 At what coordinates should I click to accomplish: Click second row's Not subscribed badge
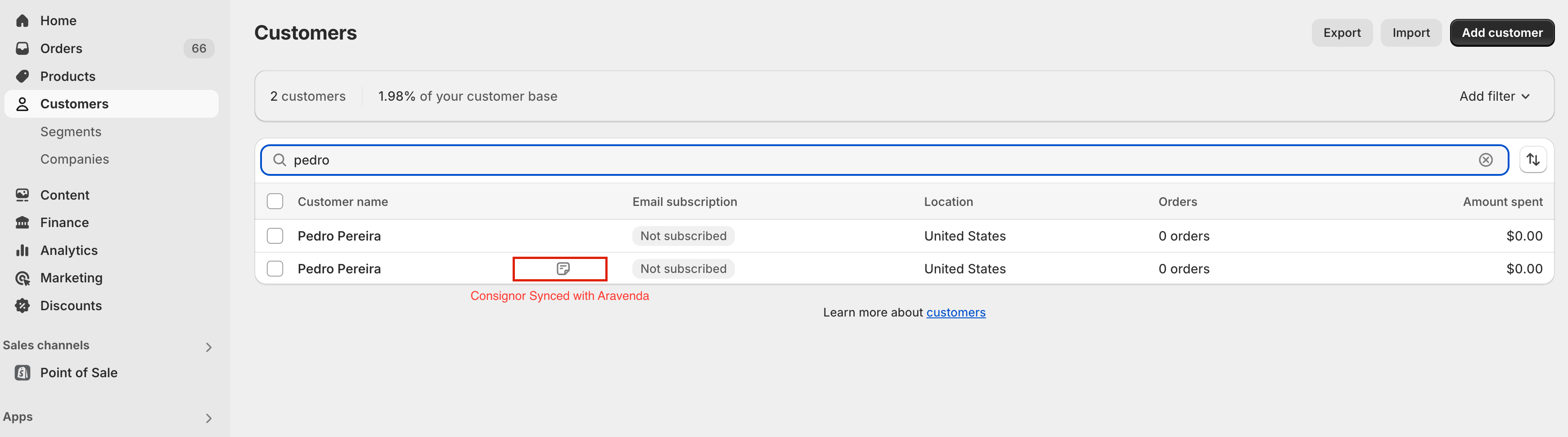[684, 269]
